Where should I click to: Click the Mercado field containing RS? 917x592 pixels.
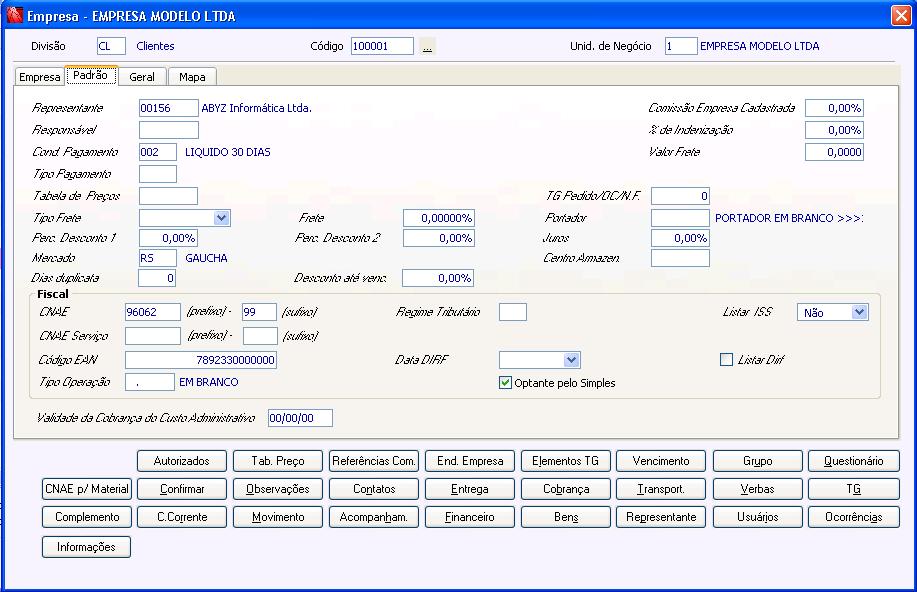(158, 258)
